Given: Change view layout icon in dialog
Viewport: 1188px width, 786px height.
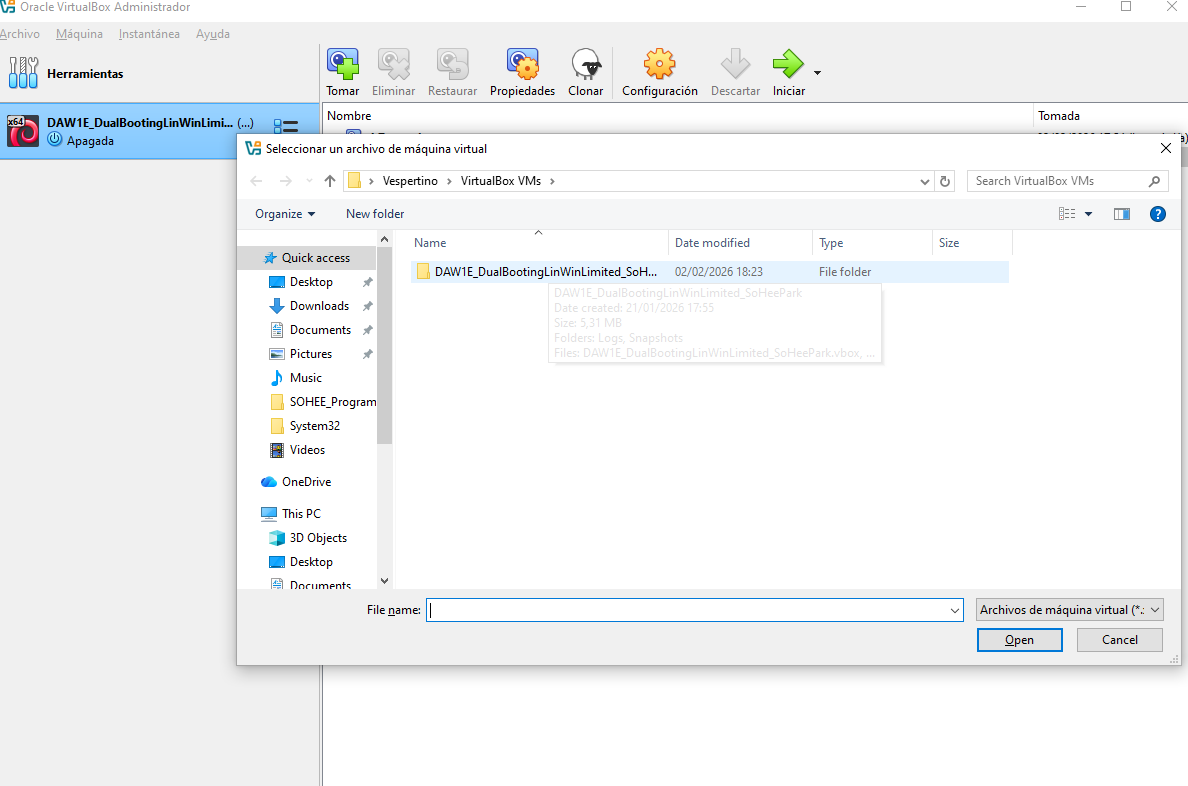Looking at the screenshot, I should (x=1067, y=214).
